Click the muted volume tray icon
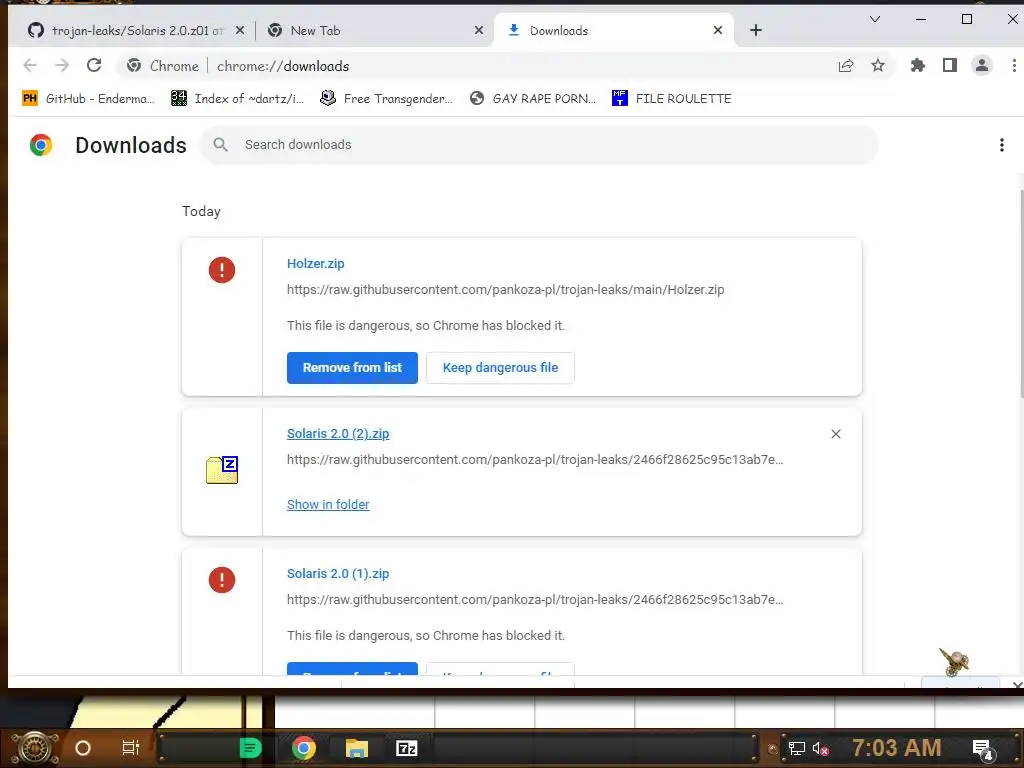This screenshot has width=1024, height=768. pyautogui.click(x=821, y=749)
